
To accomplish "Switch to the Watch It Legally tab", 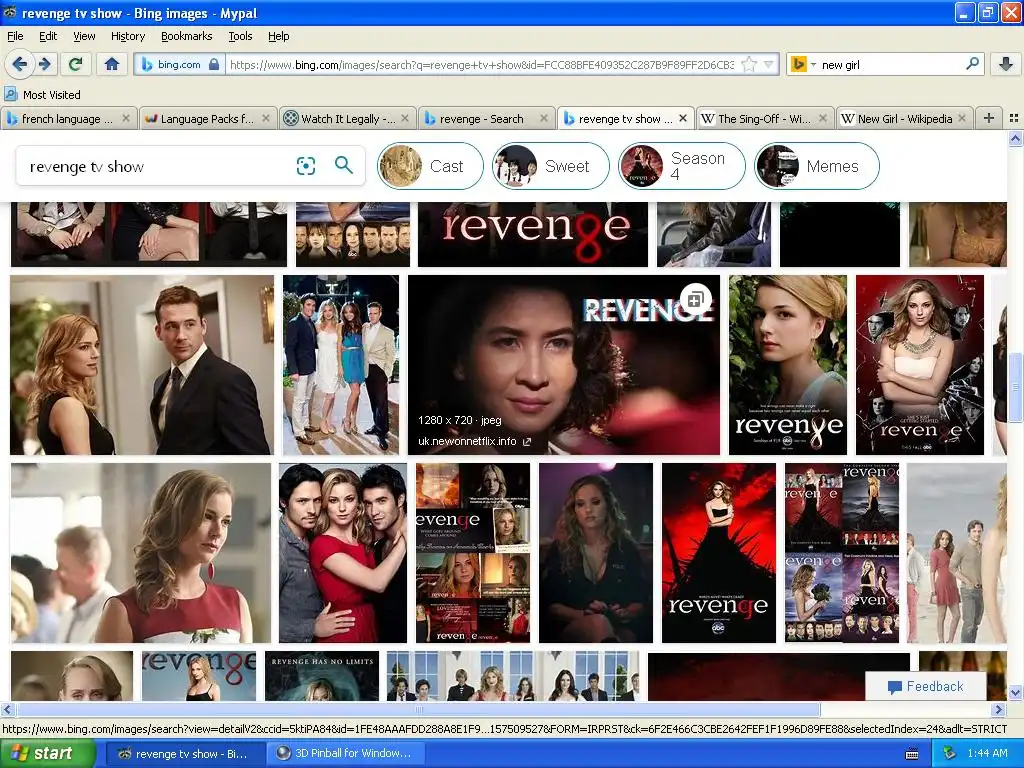I will (347, 118).
